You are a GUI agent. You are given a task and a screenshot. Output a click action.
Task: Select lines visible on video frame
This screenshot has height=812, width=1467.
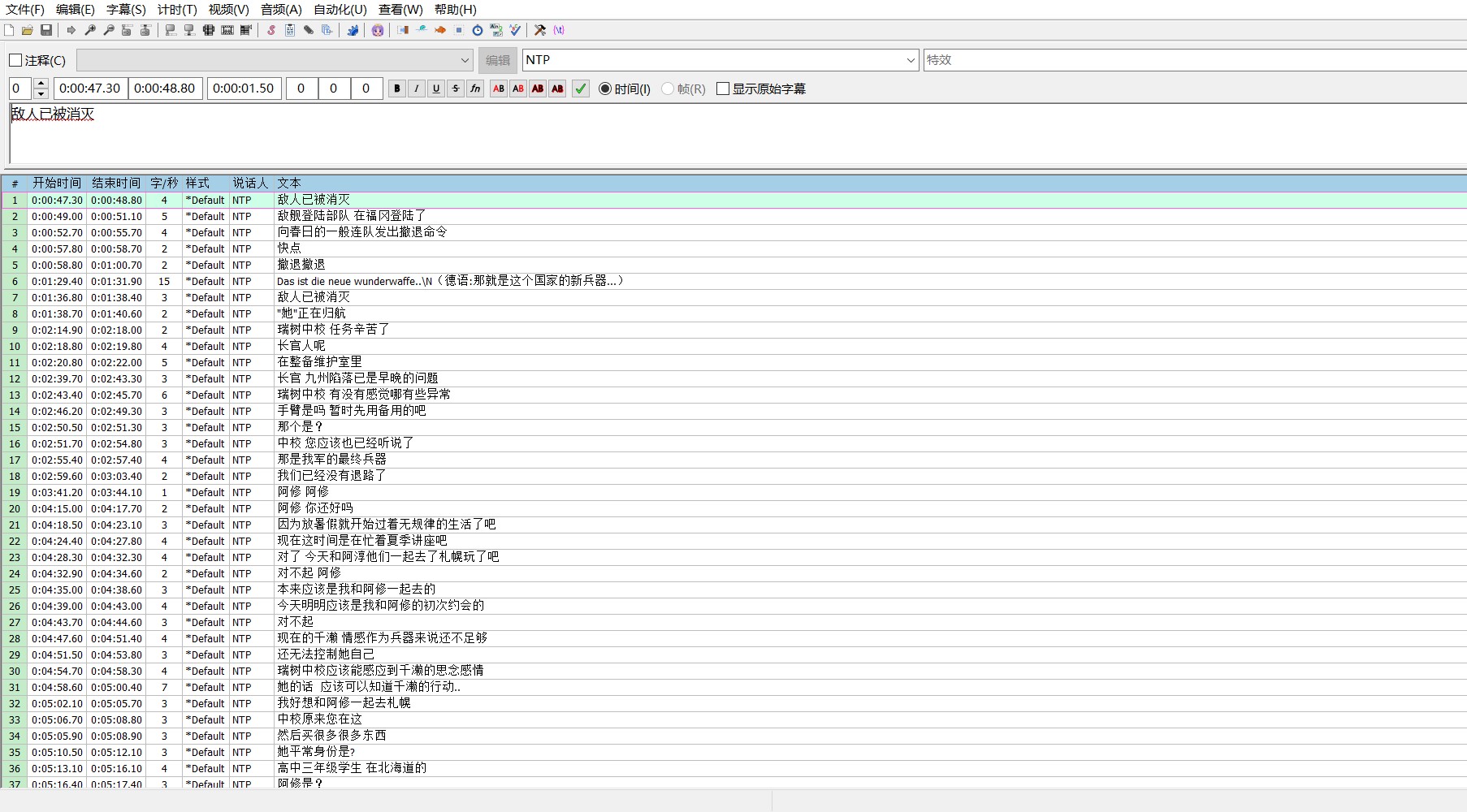coord(209,30)
